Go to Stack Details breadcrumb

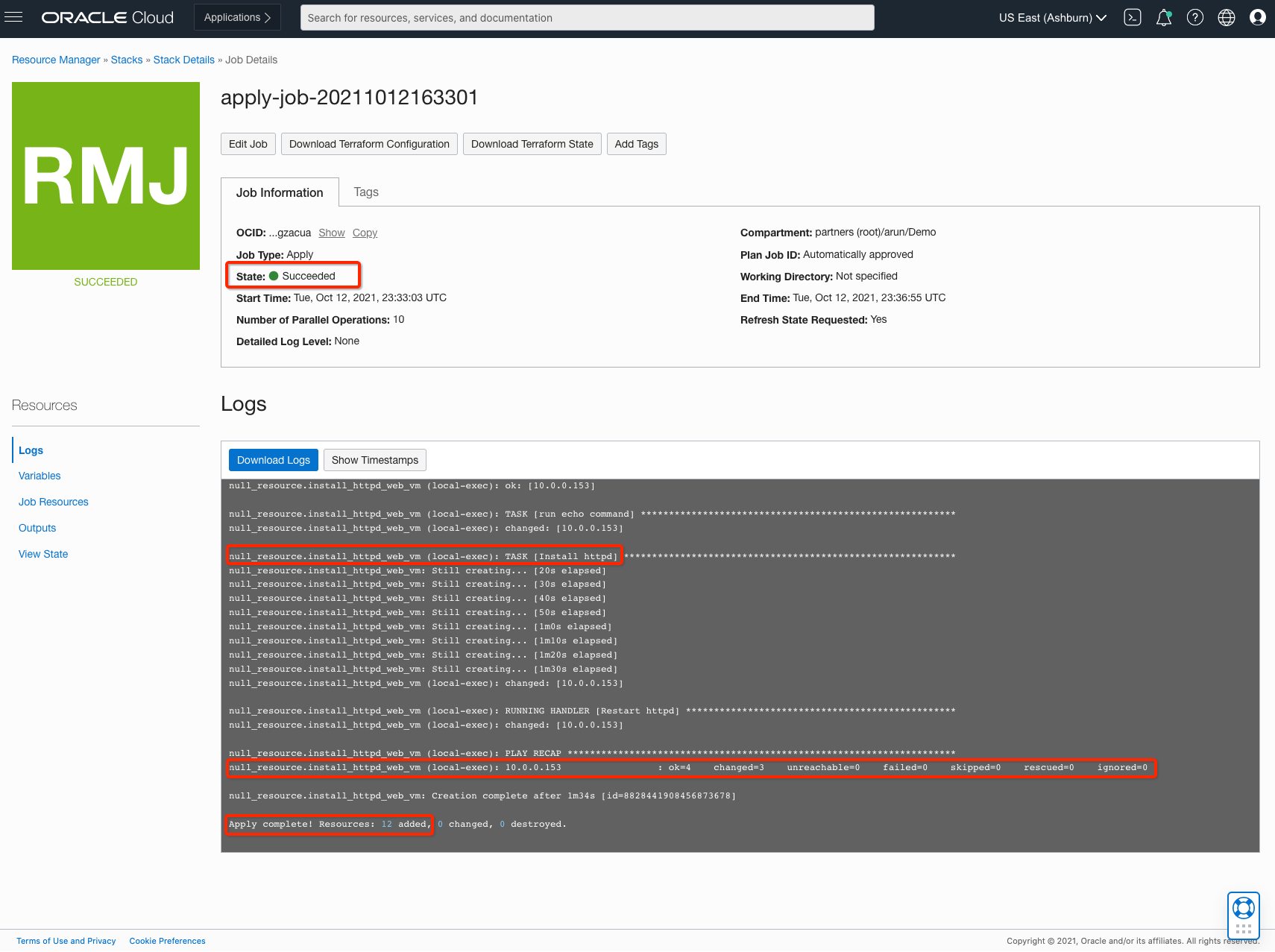pos(184,60)
